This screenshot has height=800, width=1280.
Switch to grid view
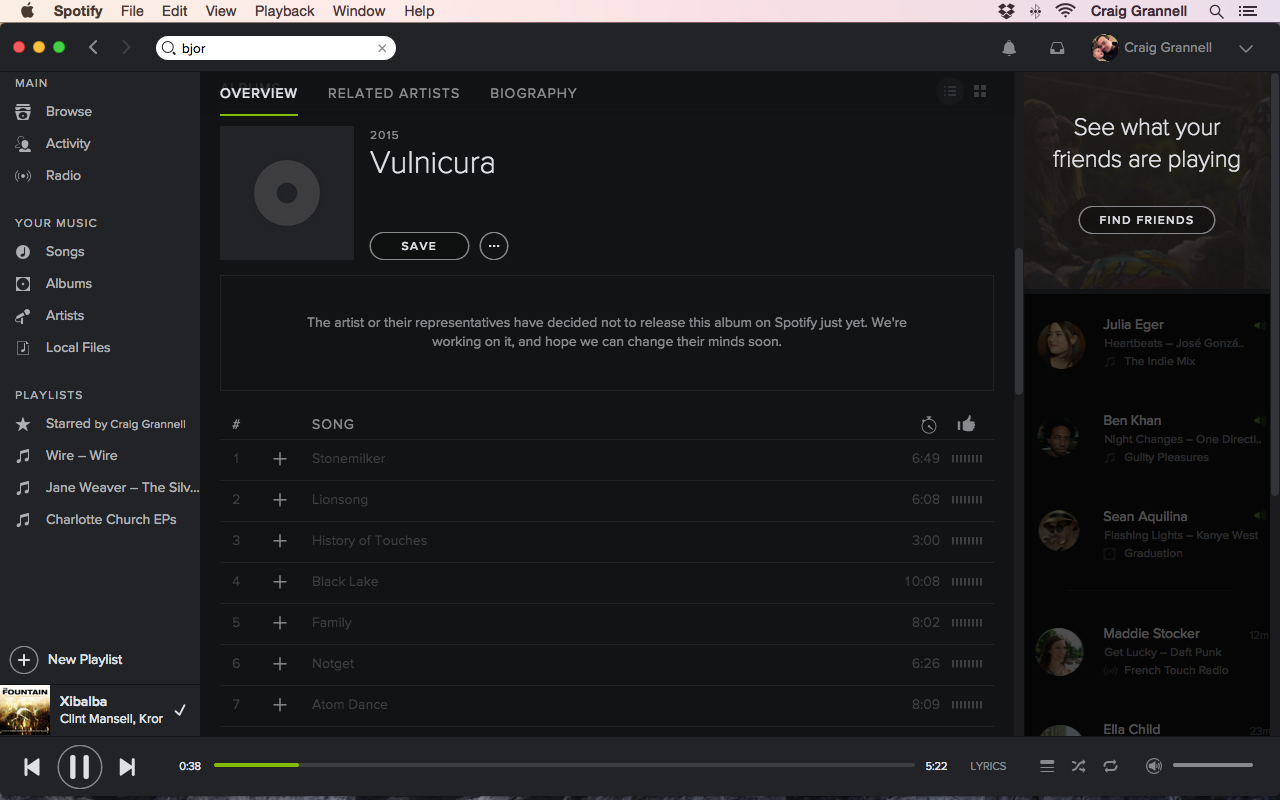[x=980, y=91]
